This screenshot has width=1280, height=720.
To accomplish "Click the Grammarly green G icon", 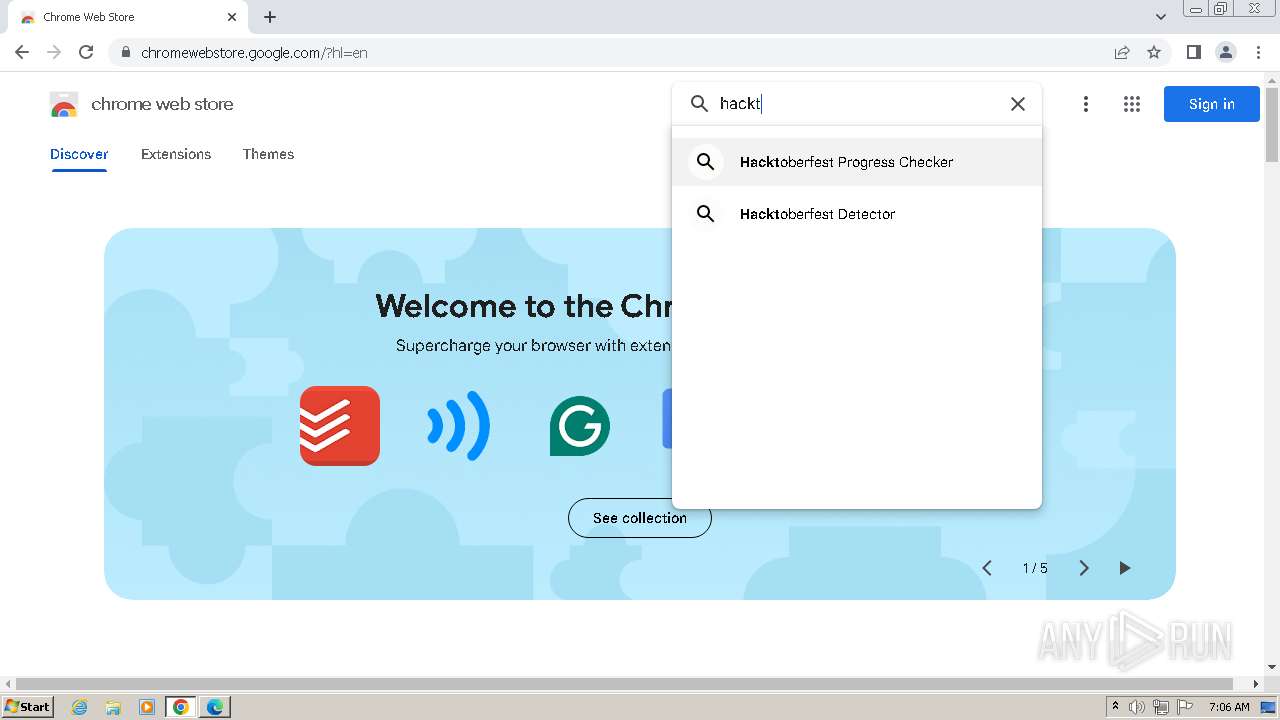I will click(x=580, y=426).
